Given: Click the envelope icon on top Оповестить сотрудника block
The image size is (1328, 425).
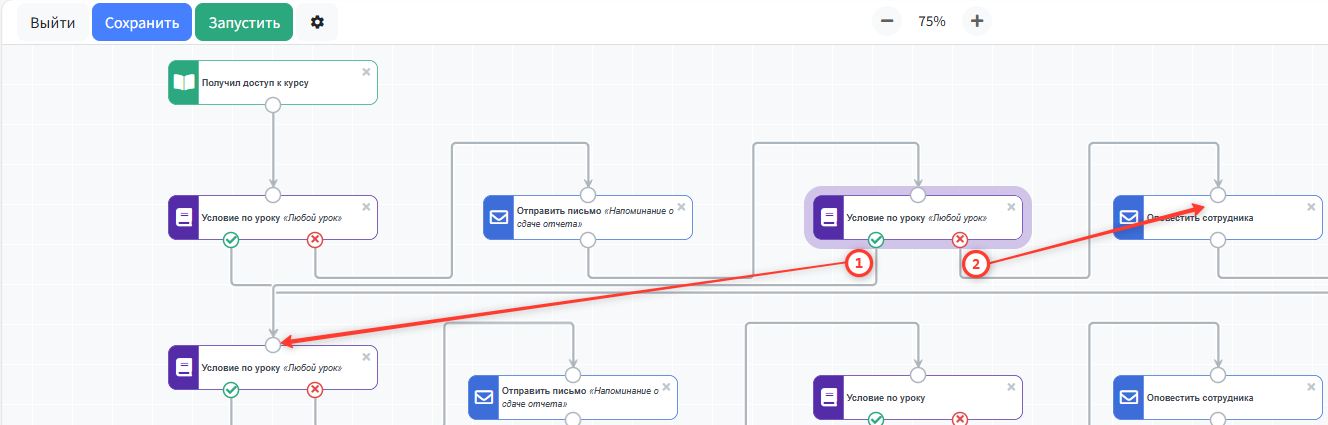Looking at the screenshot, I should pos(1129,217).
